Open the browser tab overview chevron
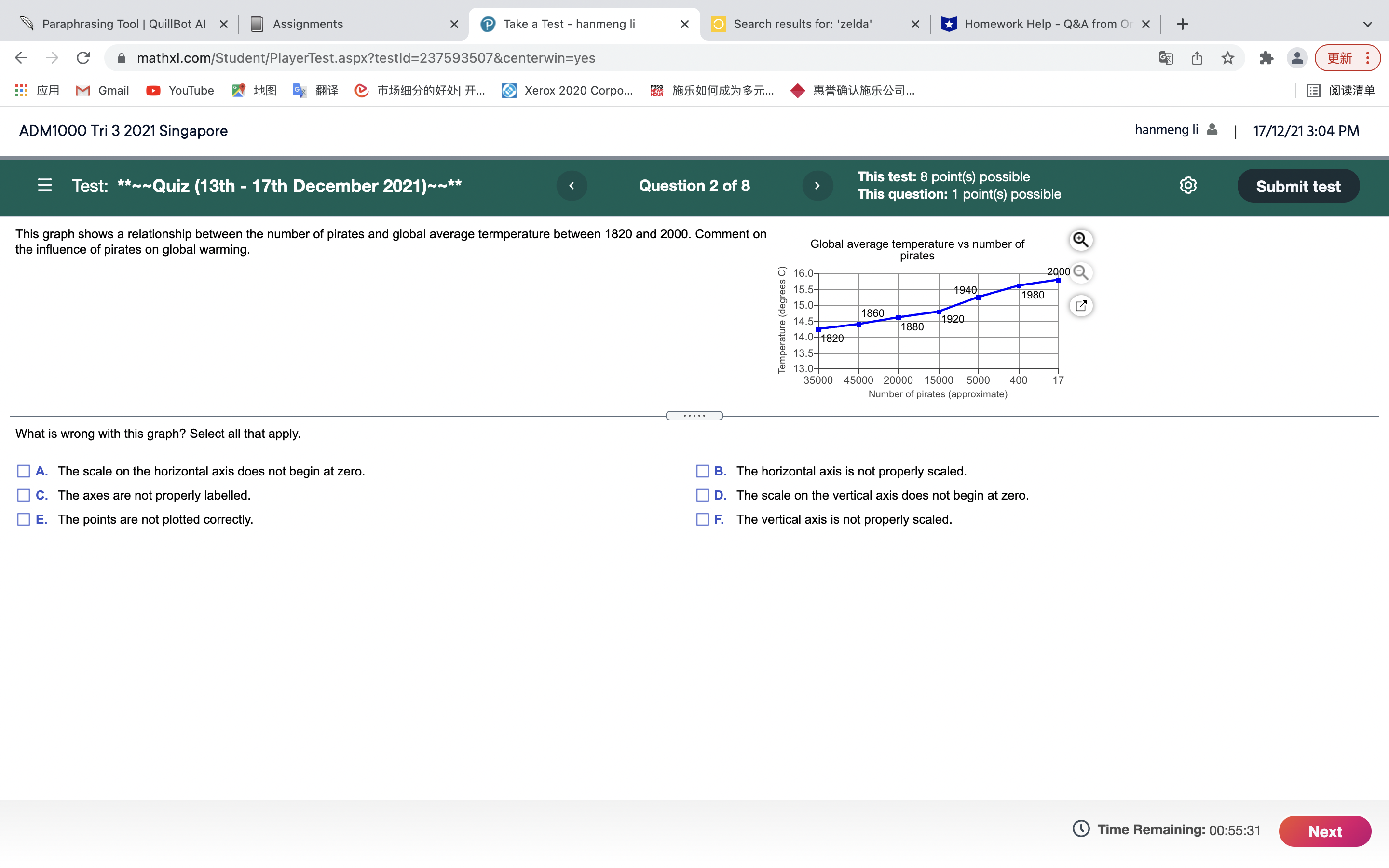Viewport: 1389px width, 868px height. [x=1368, y=24]
